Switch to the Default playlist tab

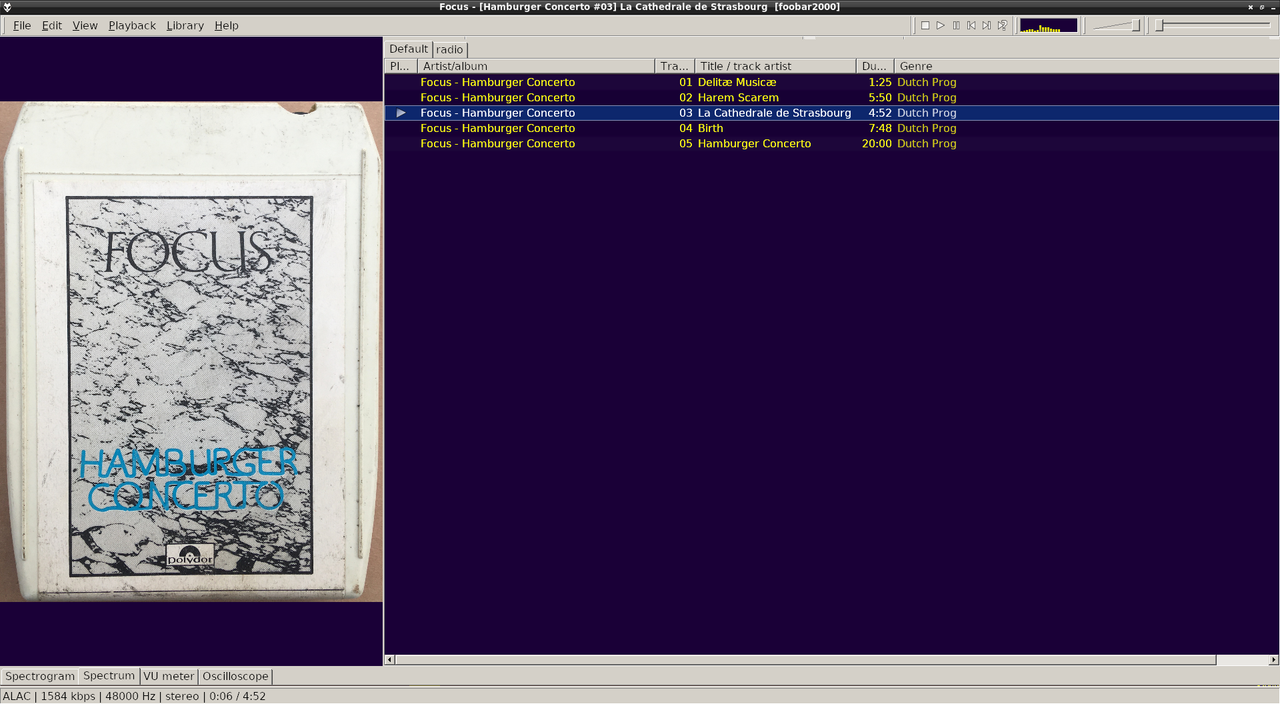pyautogui.click(x=408, y=49)
